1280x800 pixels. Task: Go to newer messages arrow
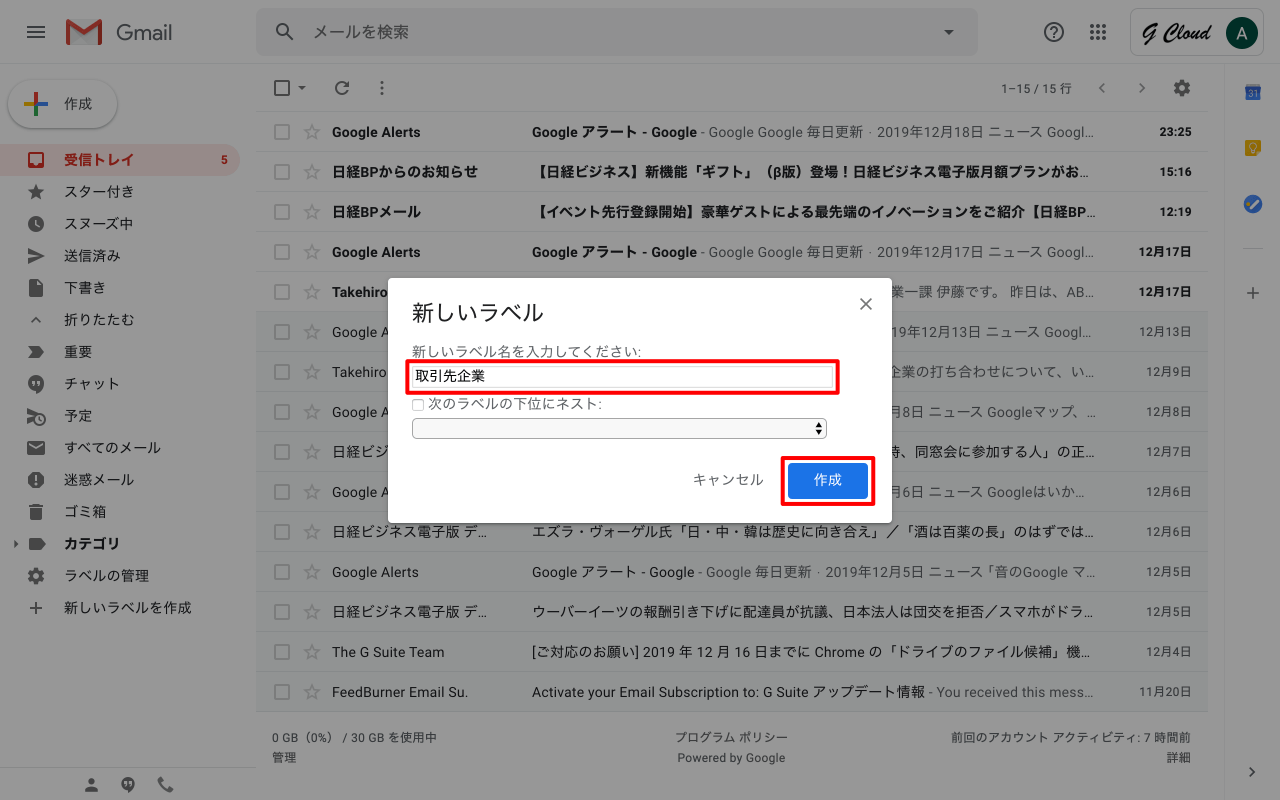[x=1102, y=88]
